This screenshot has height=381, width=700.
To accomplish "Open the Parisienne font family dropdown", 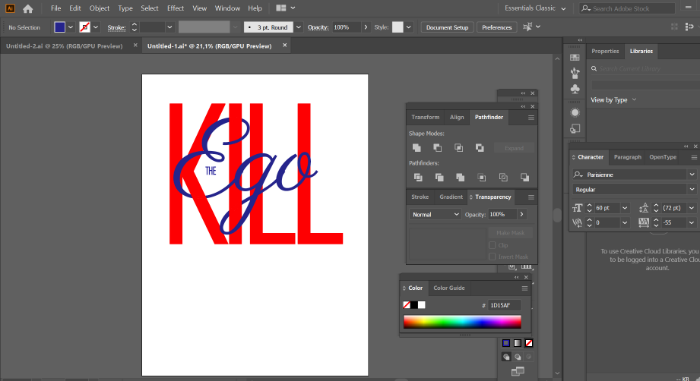I will 692,175.
